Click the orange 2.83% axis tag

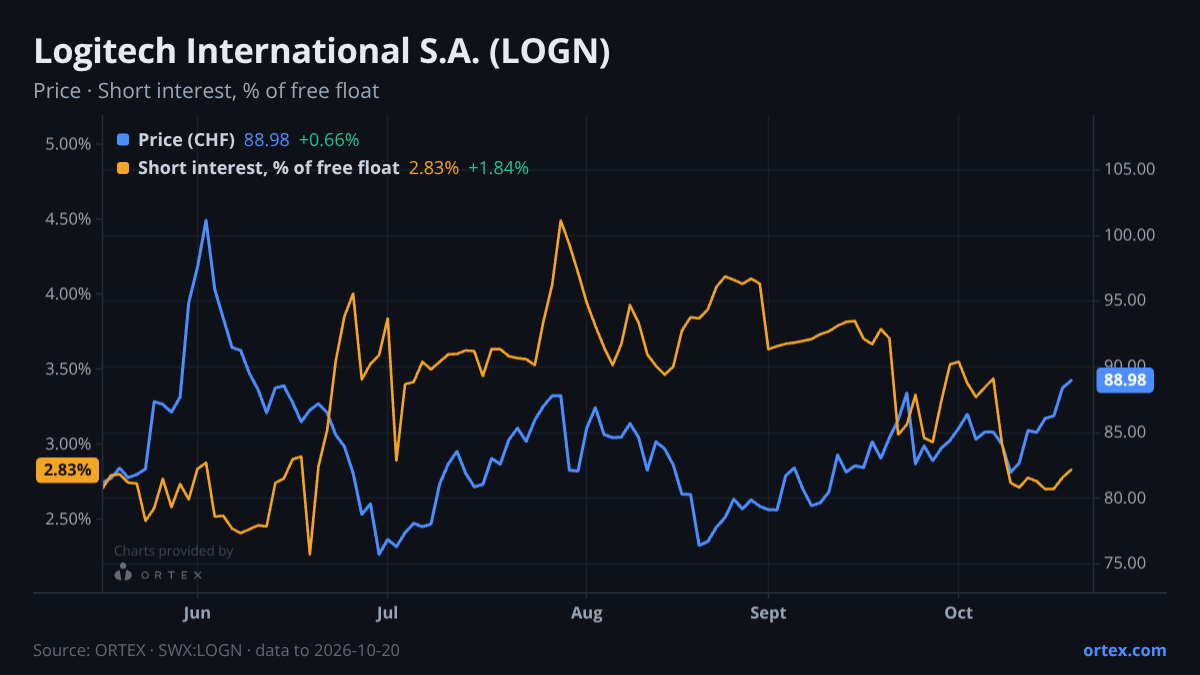(x=67, y=470)
